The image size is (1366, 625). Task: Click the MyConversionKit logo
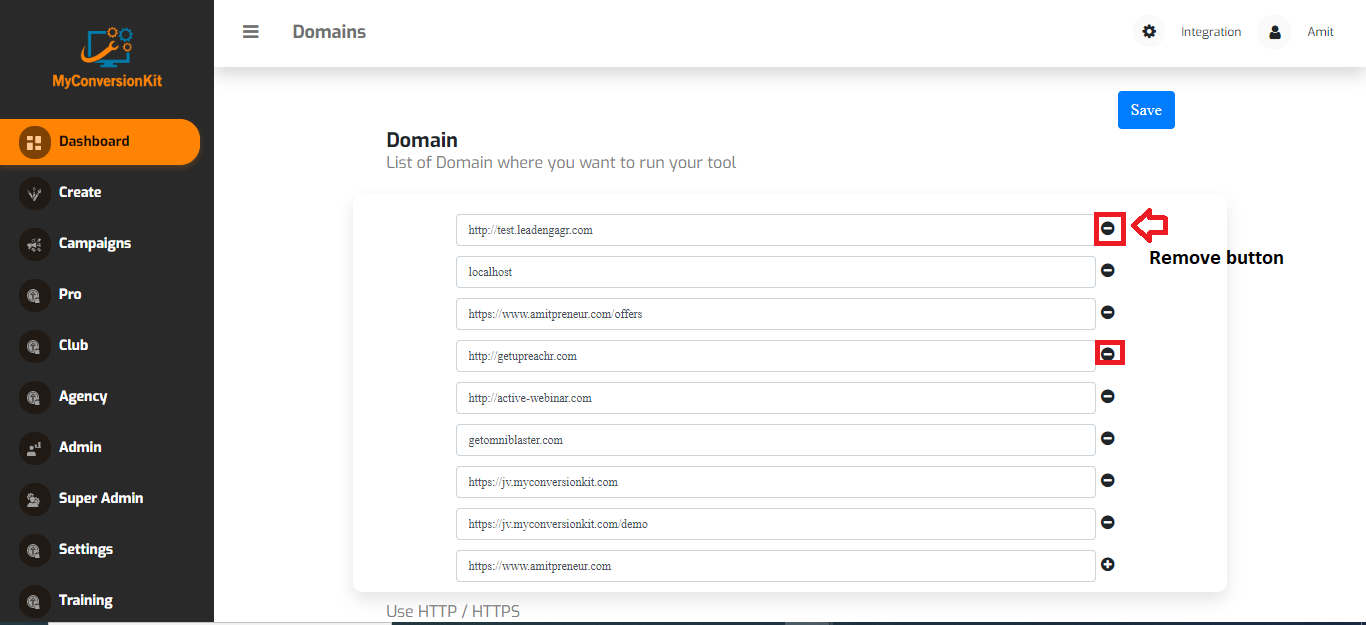pos(107,57)
